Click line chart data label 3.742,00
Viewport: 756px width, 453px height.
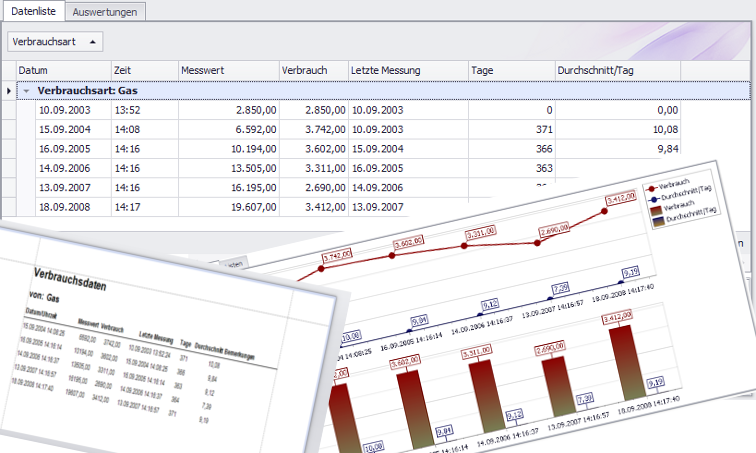point(337,256)
